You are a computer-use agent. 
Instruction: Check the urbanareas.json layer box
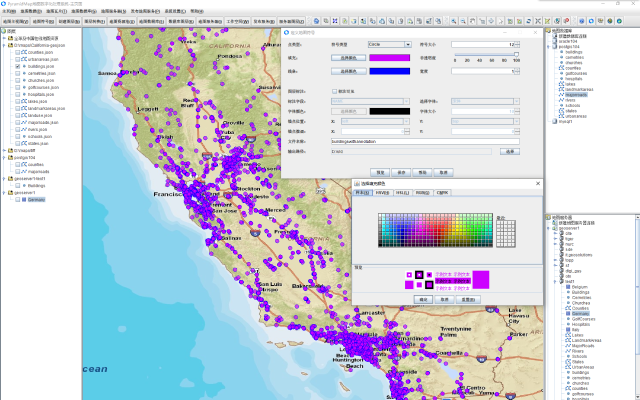coord(18,59)
